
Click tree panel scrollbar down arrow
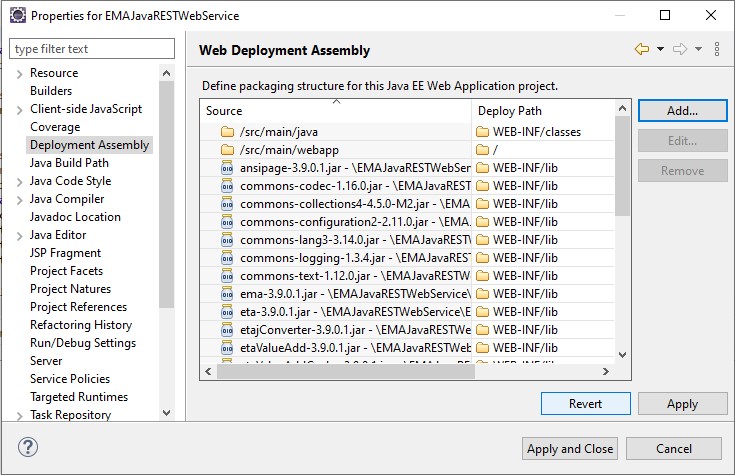166,413
